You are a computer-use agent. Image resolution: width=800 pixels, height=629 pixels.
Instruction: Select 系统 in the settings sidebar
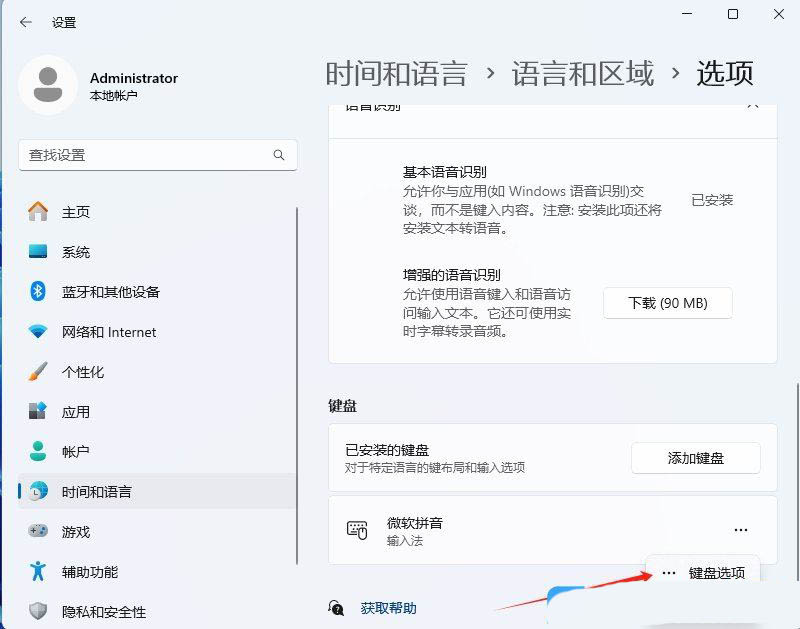click(77, 252)
